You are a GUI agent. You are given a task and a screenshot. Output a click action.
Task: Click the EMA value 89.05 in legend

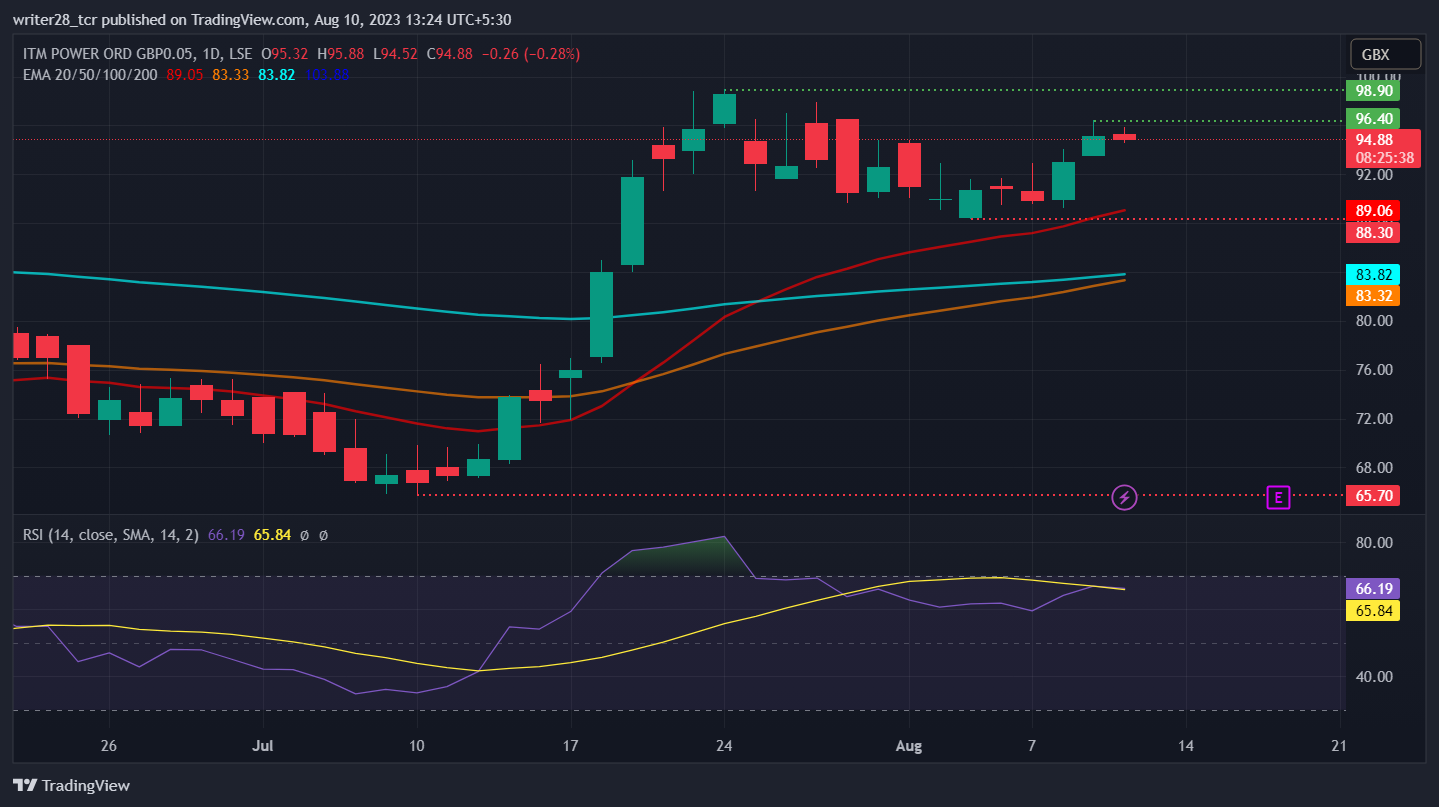click(185, 74)
